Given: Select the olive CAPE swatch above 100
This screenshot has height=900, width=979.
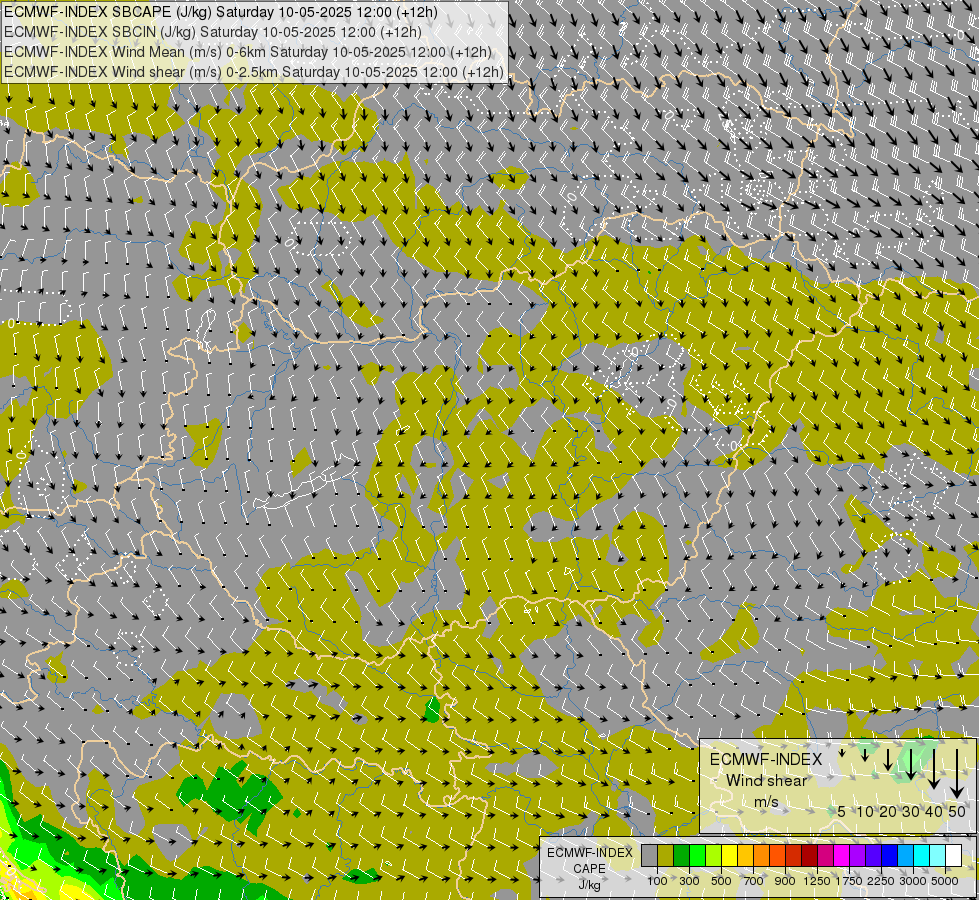Looking at the screenshot, I should 665,855.
